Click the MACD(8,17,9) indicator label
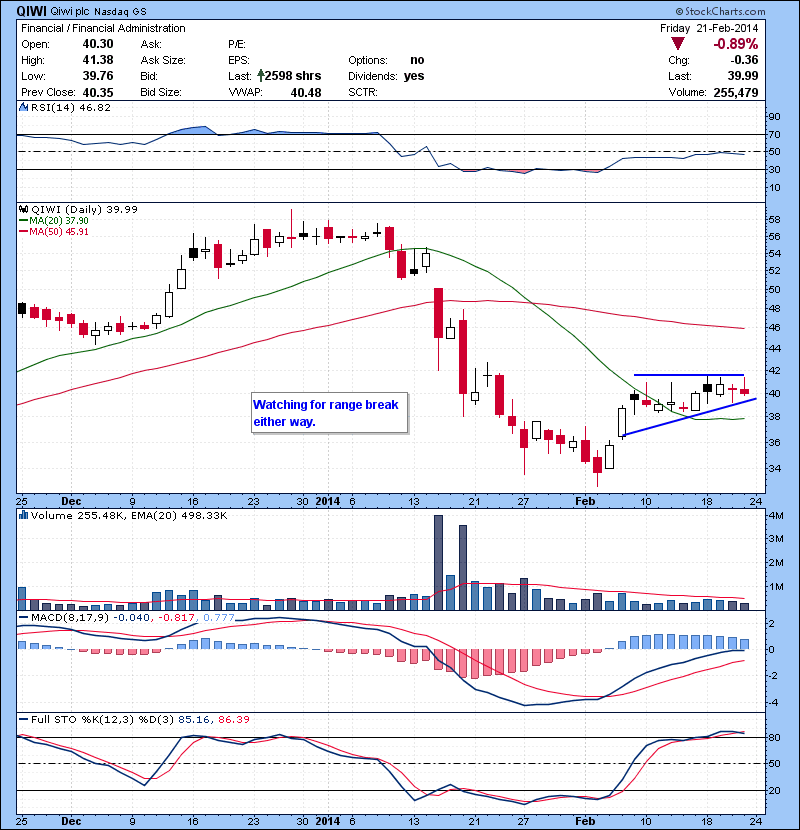800x830 pixels. (x=70, y=618)
